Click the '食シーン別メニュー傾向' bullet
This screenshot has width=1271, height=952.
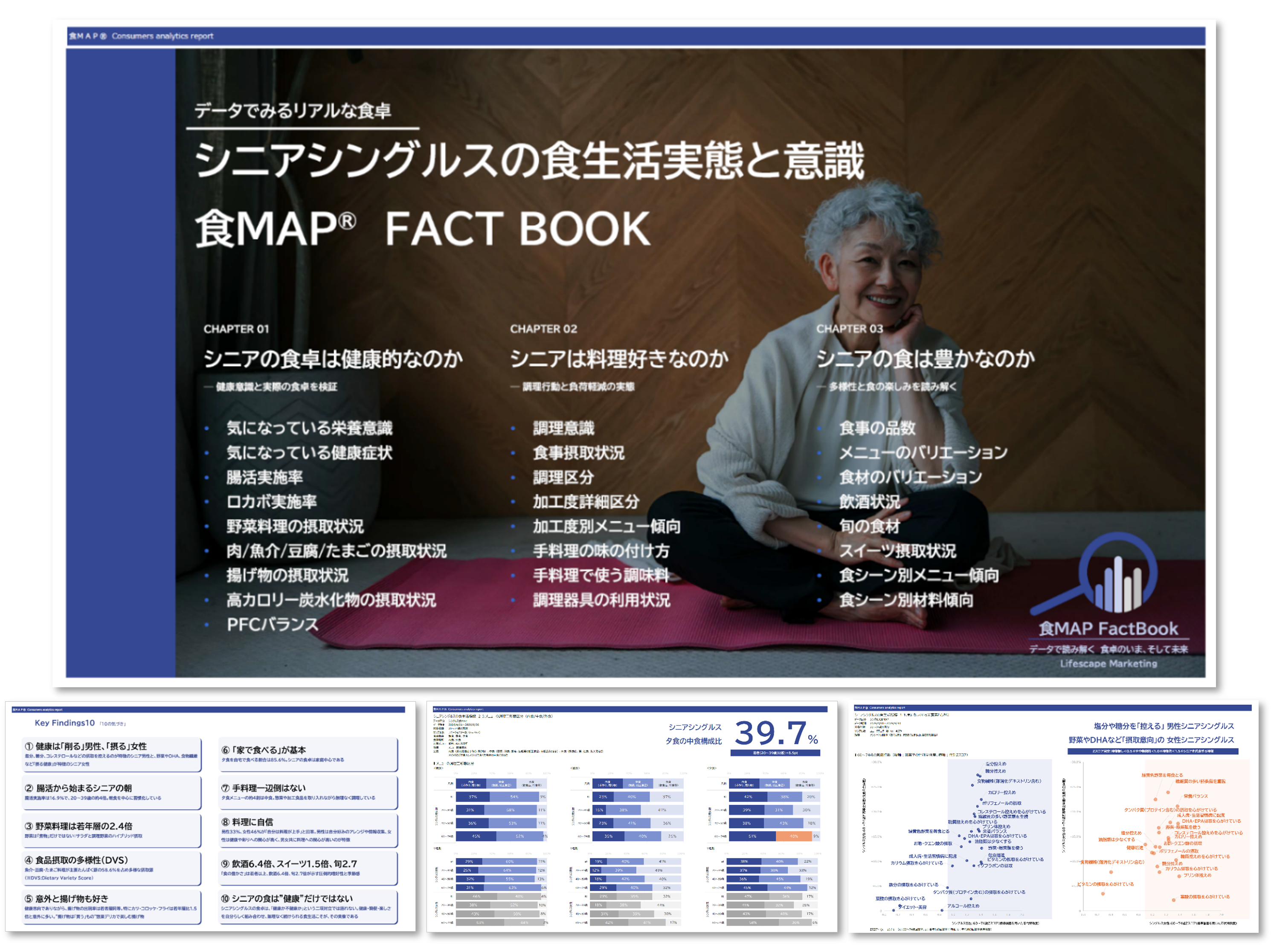[920, 575]
